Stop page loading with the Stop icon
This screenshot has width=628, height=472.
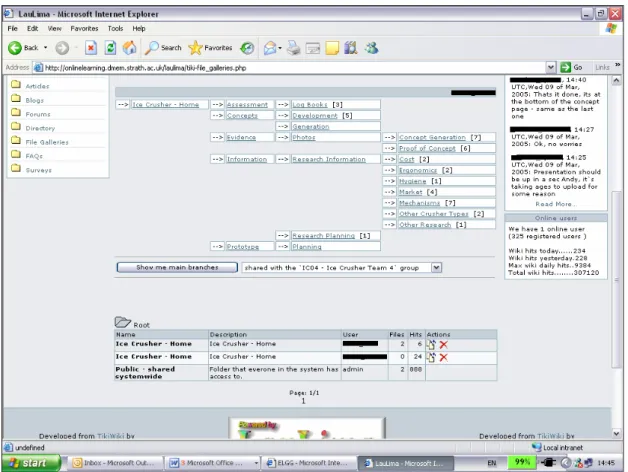tap(91, 48)
